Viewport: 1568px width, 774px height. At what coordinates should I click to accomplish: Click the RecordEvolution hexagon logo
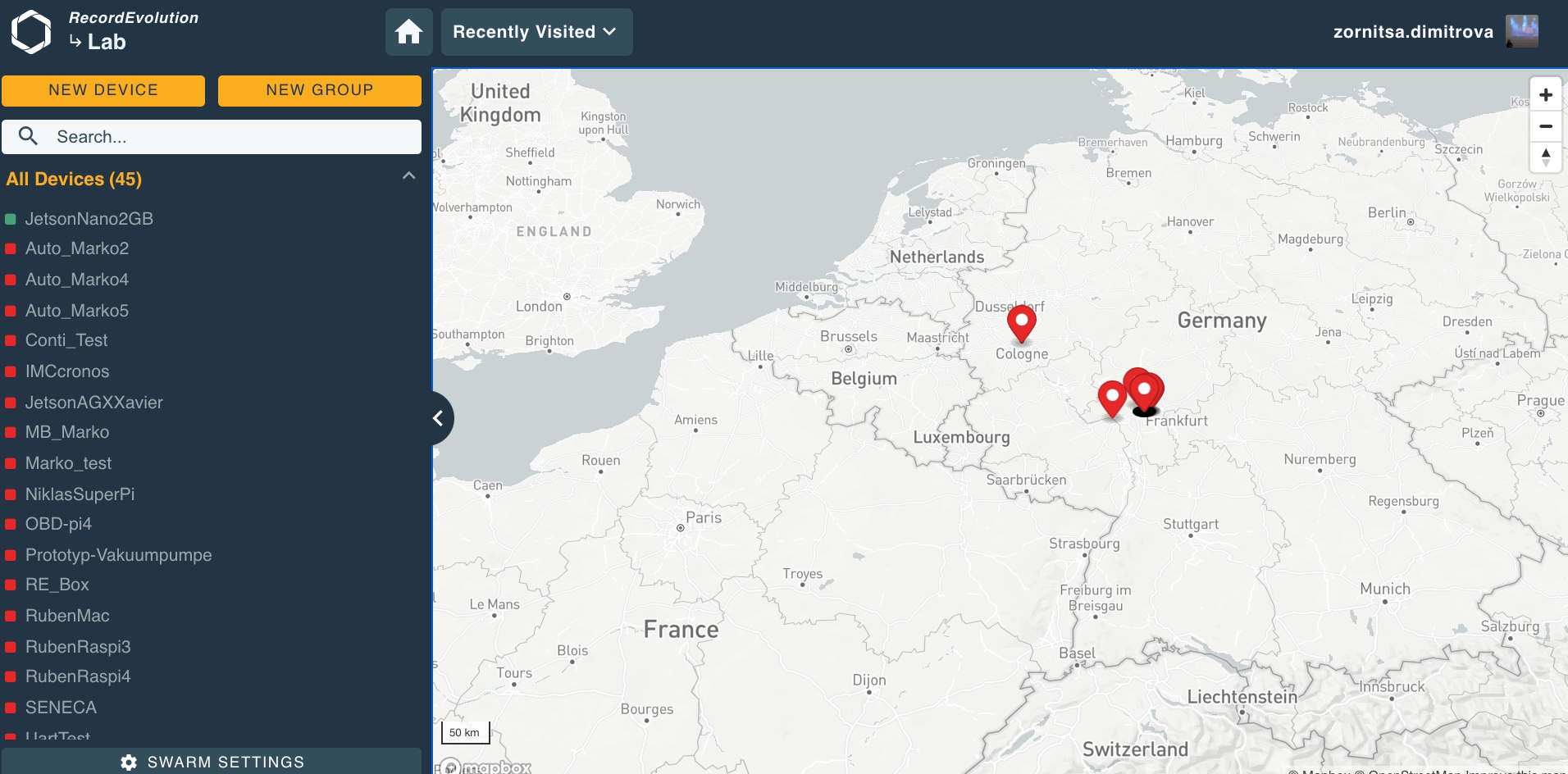[x=31, y=32]
